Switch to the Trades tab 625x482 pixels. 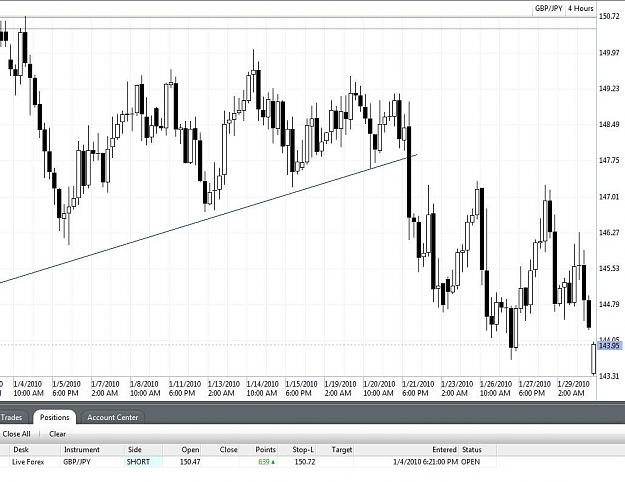pyautogui.click(x=11, y=417)
